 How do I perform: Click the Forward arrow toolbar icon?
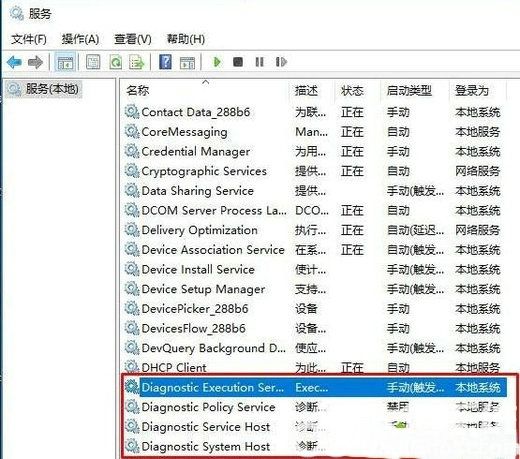pyautogui.click(x=35, y=62)
